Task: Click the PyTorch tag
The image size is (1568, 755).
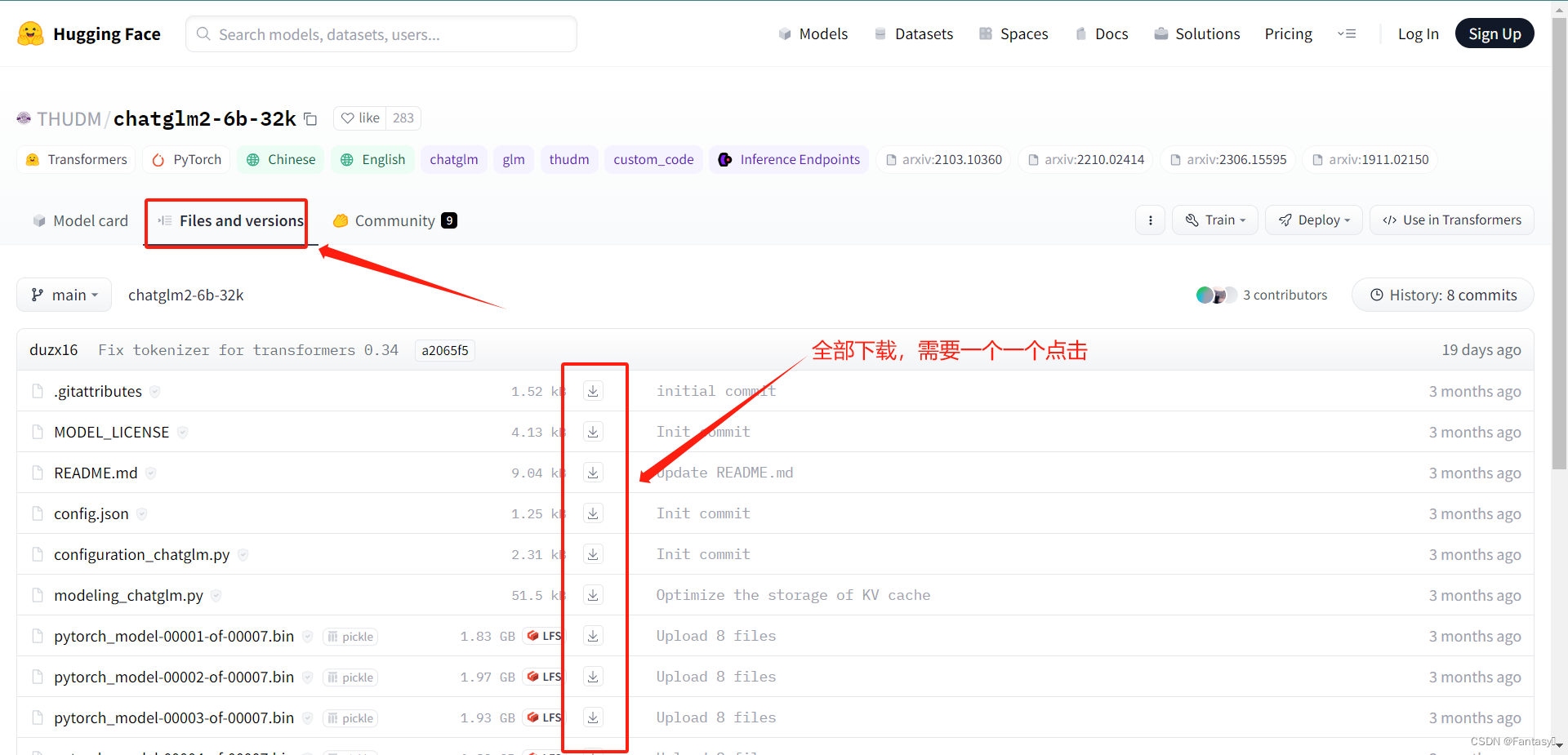Action: click(x=187, y=159)
